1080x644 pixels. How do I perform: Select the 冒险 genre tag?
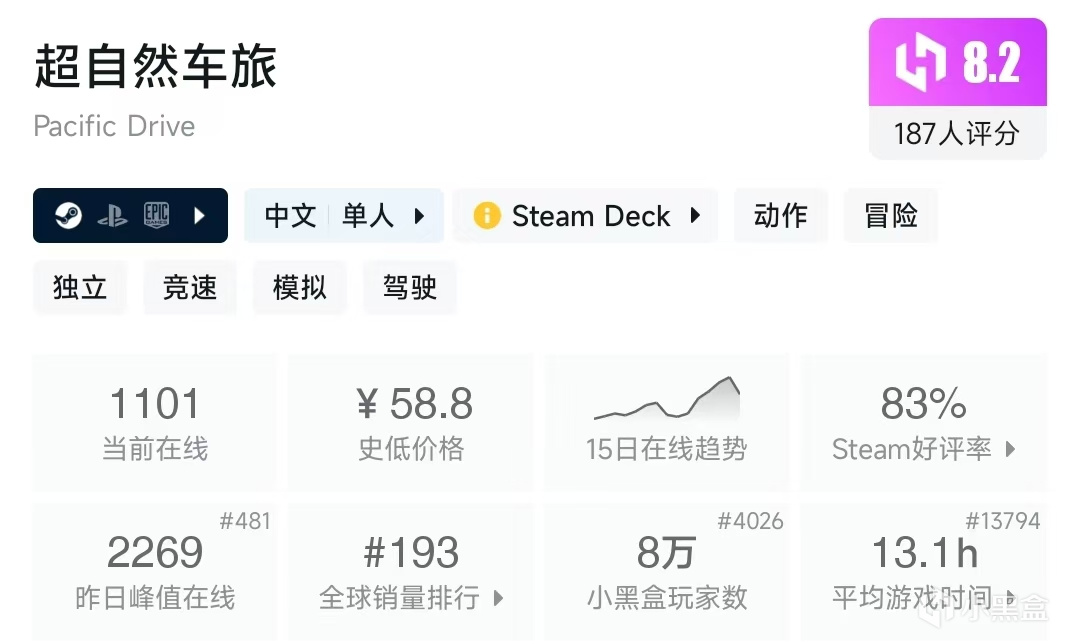point(890,215)
